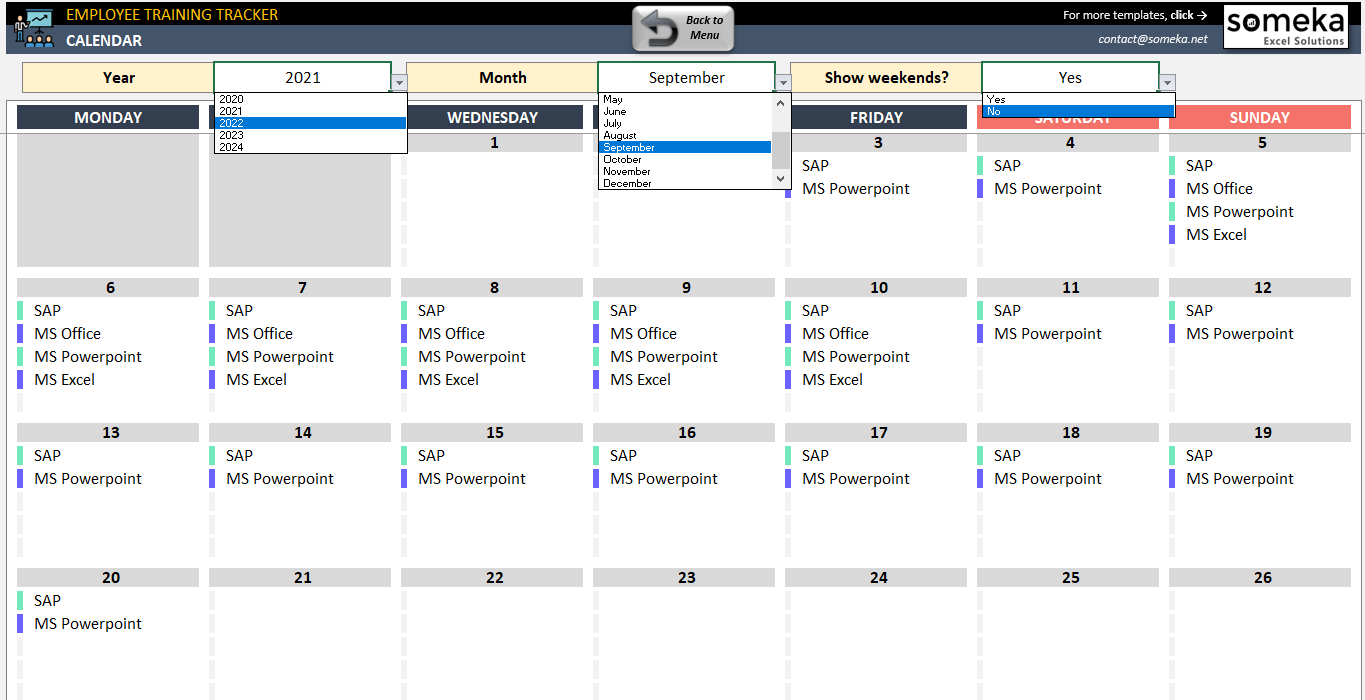Select the Year value cell showing 2021
1365x700 pixels.
[x=303, y=77]
